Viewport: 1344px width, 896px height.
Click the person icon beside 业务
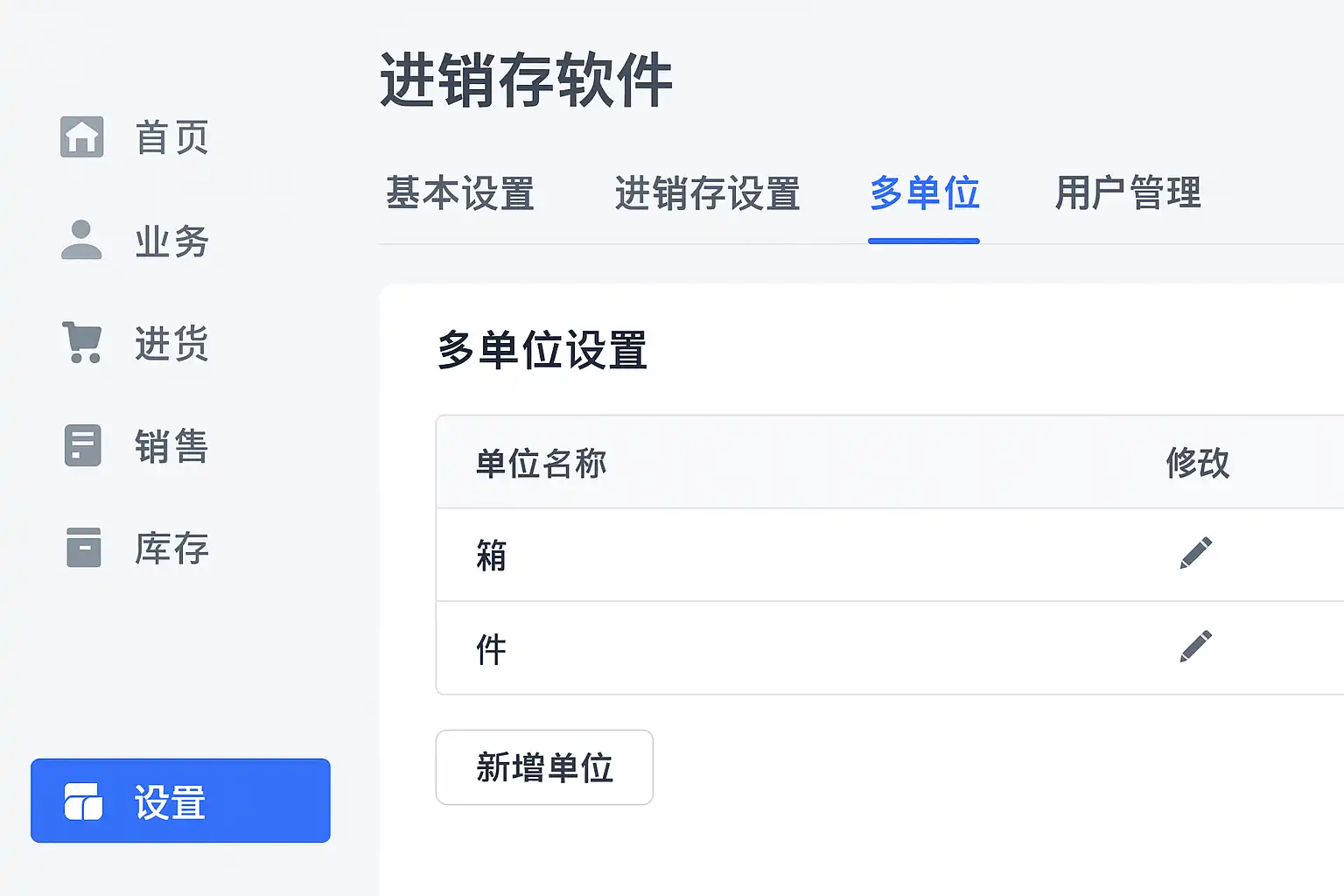tap(82, 241)
